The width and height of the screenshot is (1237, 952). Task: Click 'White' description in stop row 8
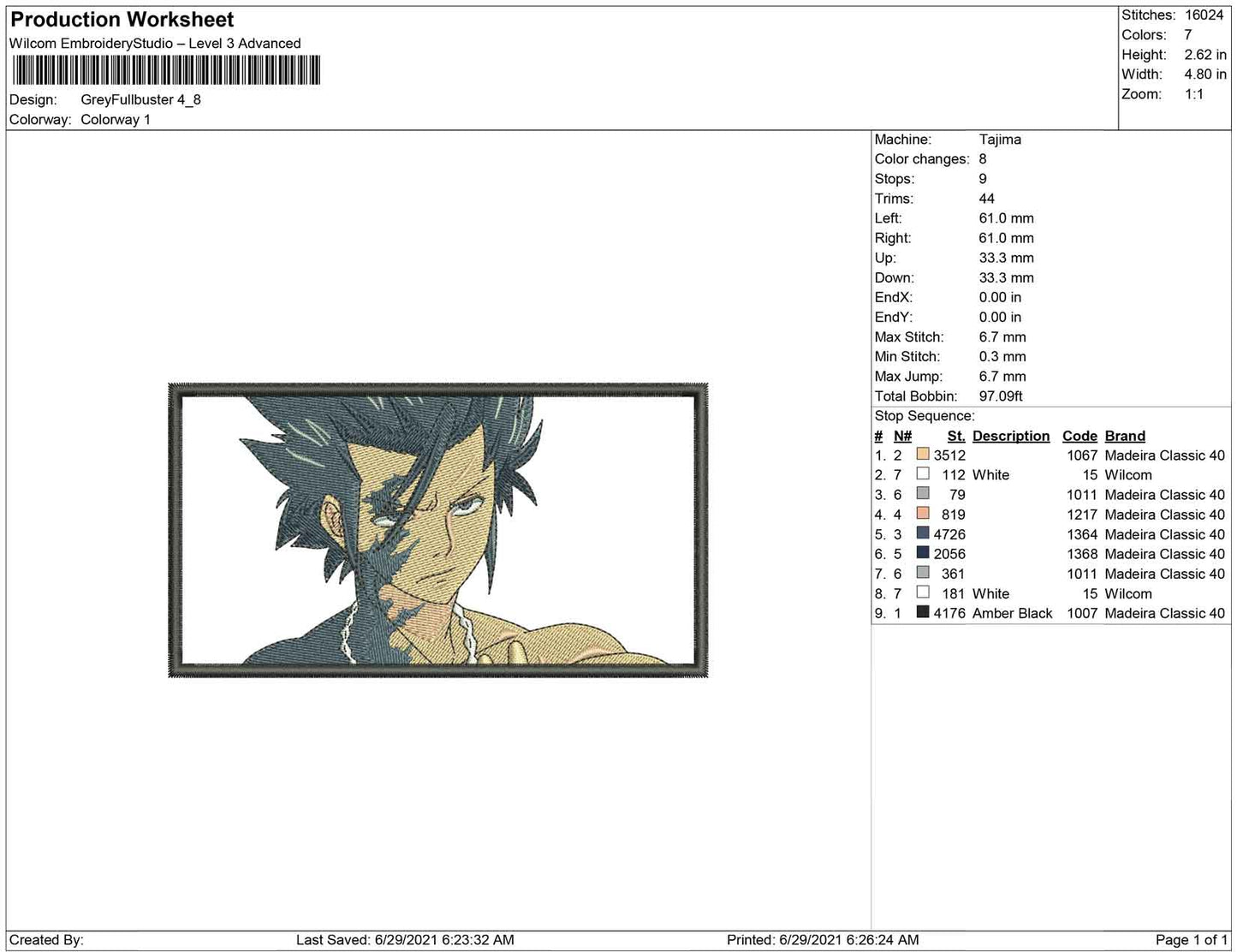(990, 594)
